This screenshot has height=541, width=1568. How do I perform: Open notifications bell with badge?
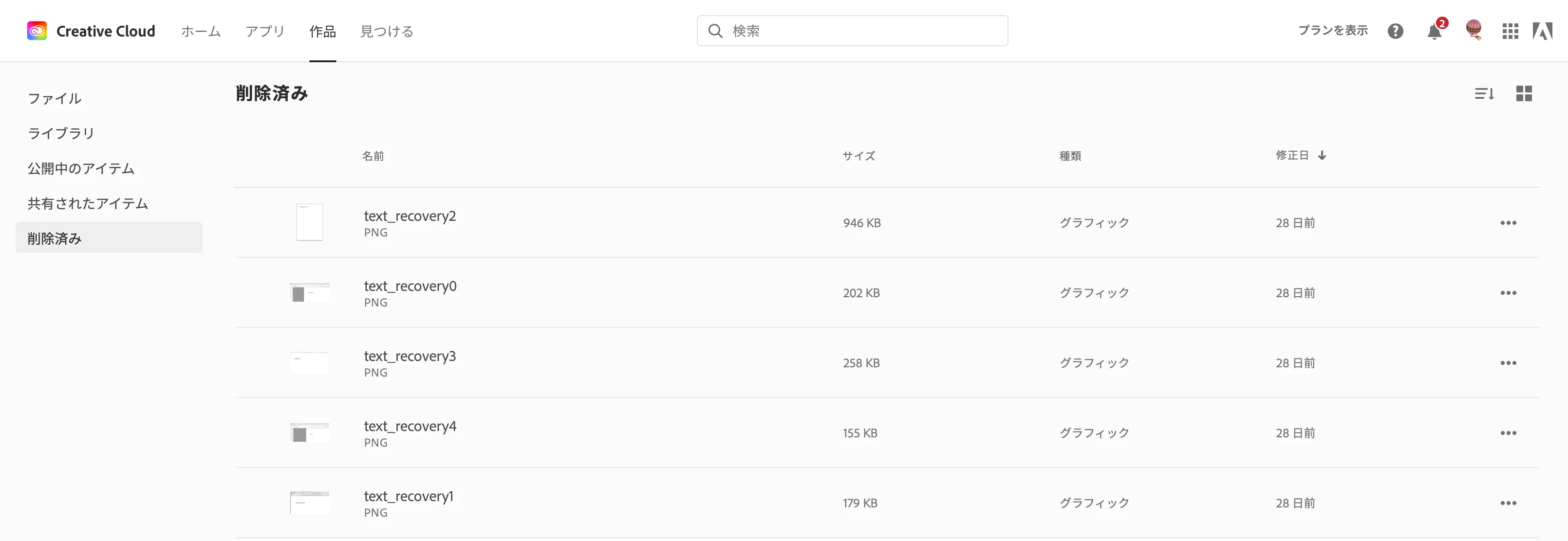point(1434,31)
